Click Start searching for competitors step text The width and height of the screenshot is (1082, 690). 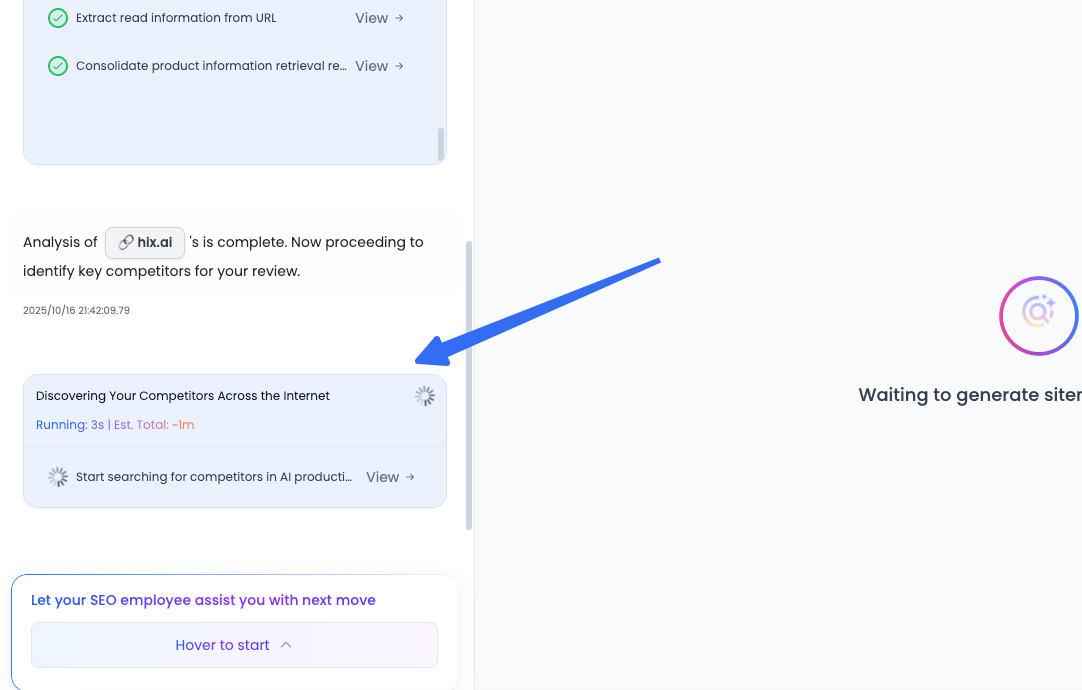(x=214, y=477)
